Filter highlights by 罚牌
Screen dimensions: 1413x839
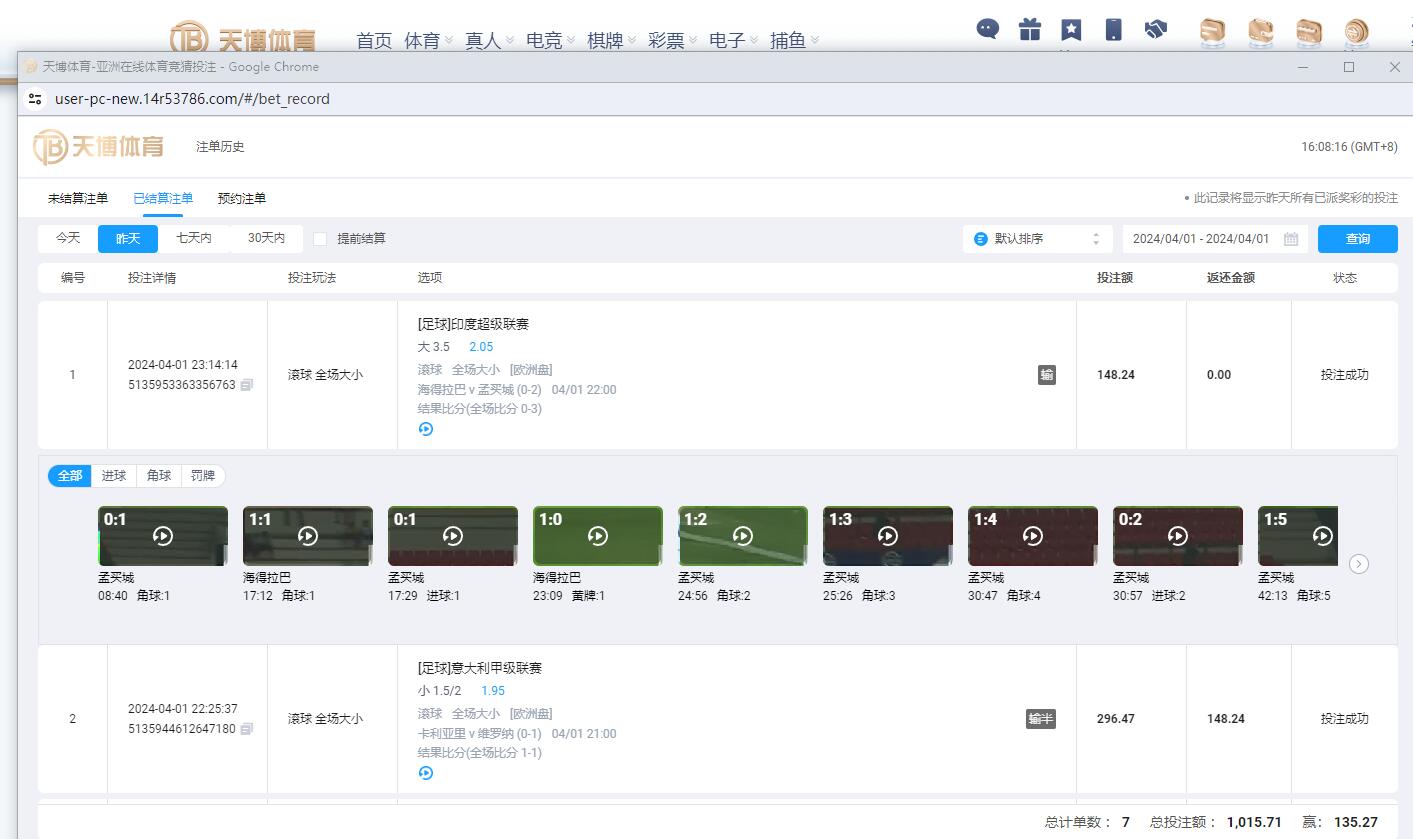203,476
